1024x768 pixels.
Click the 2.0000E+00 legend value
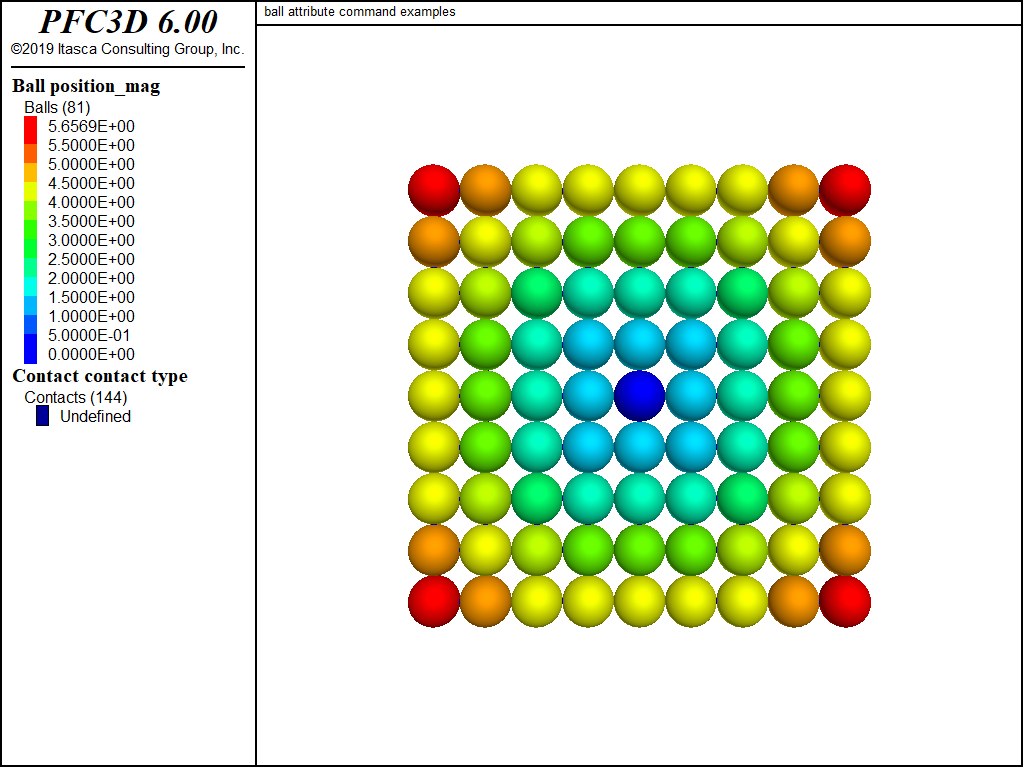tap(91, 278)
